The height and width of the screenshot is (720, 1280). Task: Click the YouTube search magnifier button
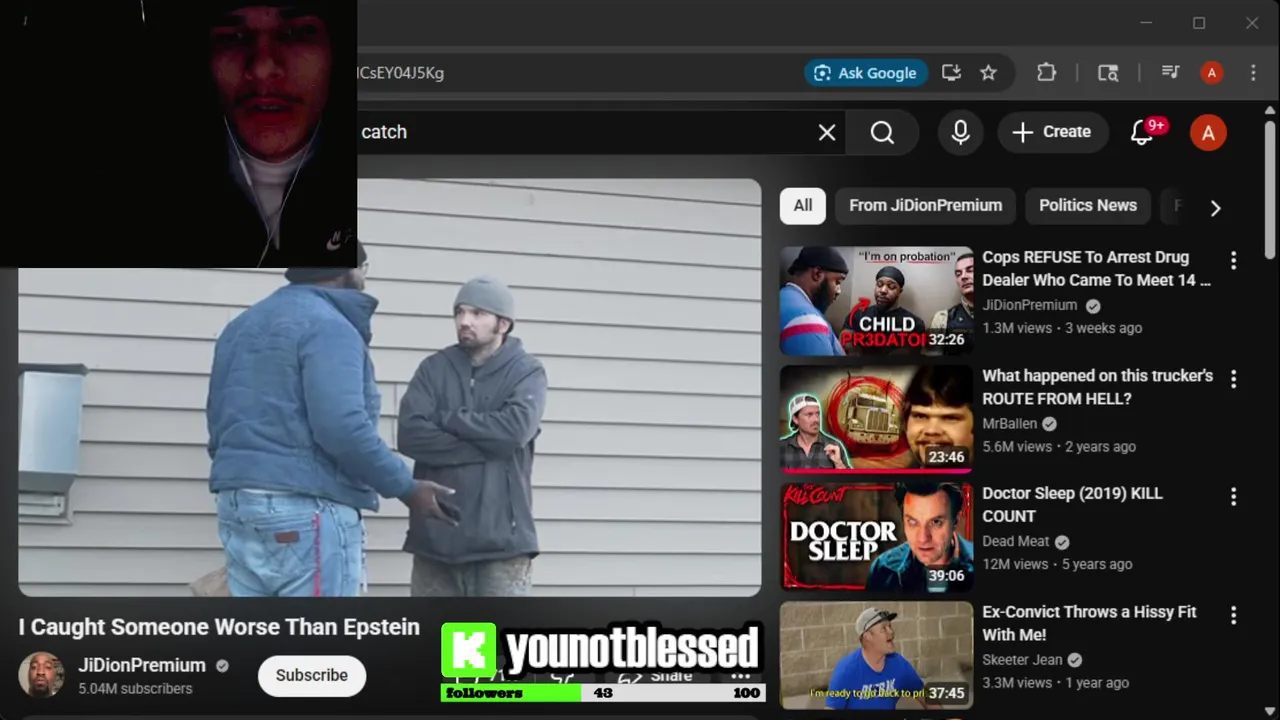tap(882, 132)
